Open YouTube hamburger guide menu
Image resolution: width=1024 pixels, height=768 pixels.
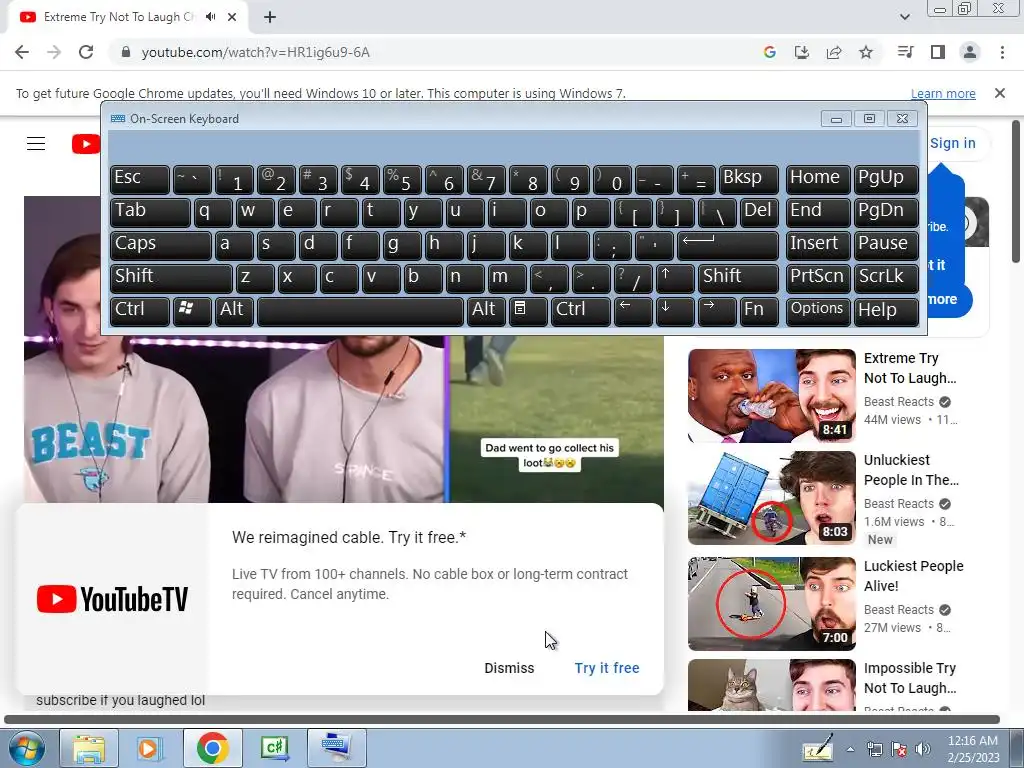point(36,144)
